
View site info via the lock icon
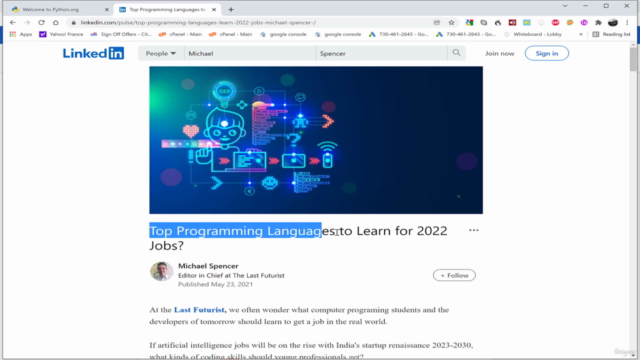pyautogui.click(x=73, y=22)
